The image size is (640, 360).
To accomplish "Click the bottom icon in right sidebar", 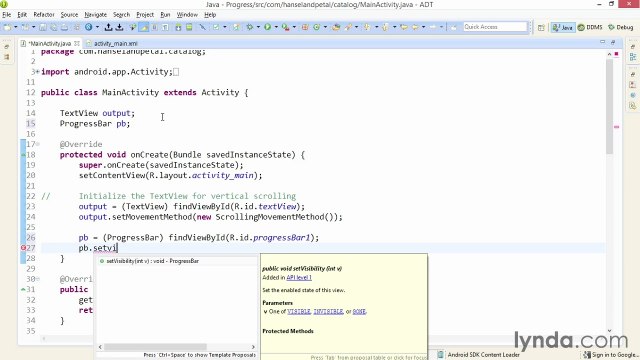I will point(632,106).
